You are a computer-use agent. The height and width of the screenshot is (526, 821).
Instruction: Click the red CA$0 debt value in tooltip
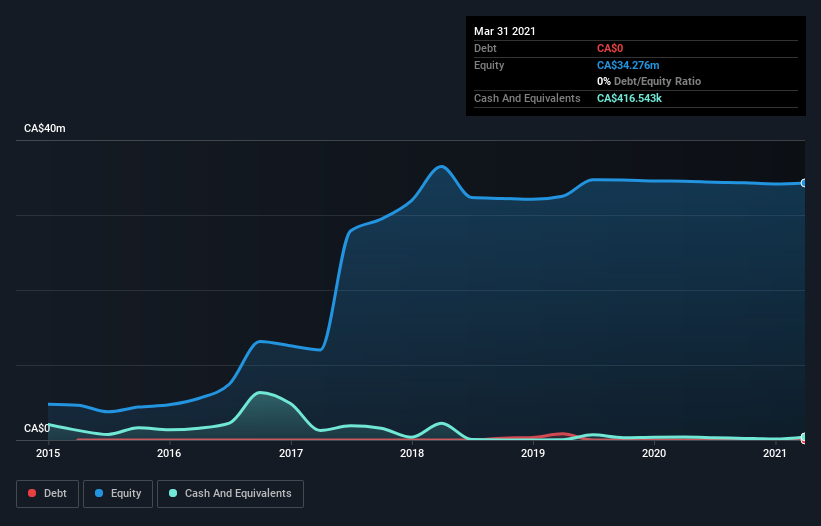pyautogui.click(x=610, y=48)
